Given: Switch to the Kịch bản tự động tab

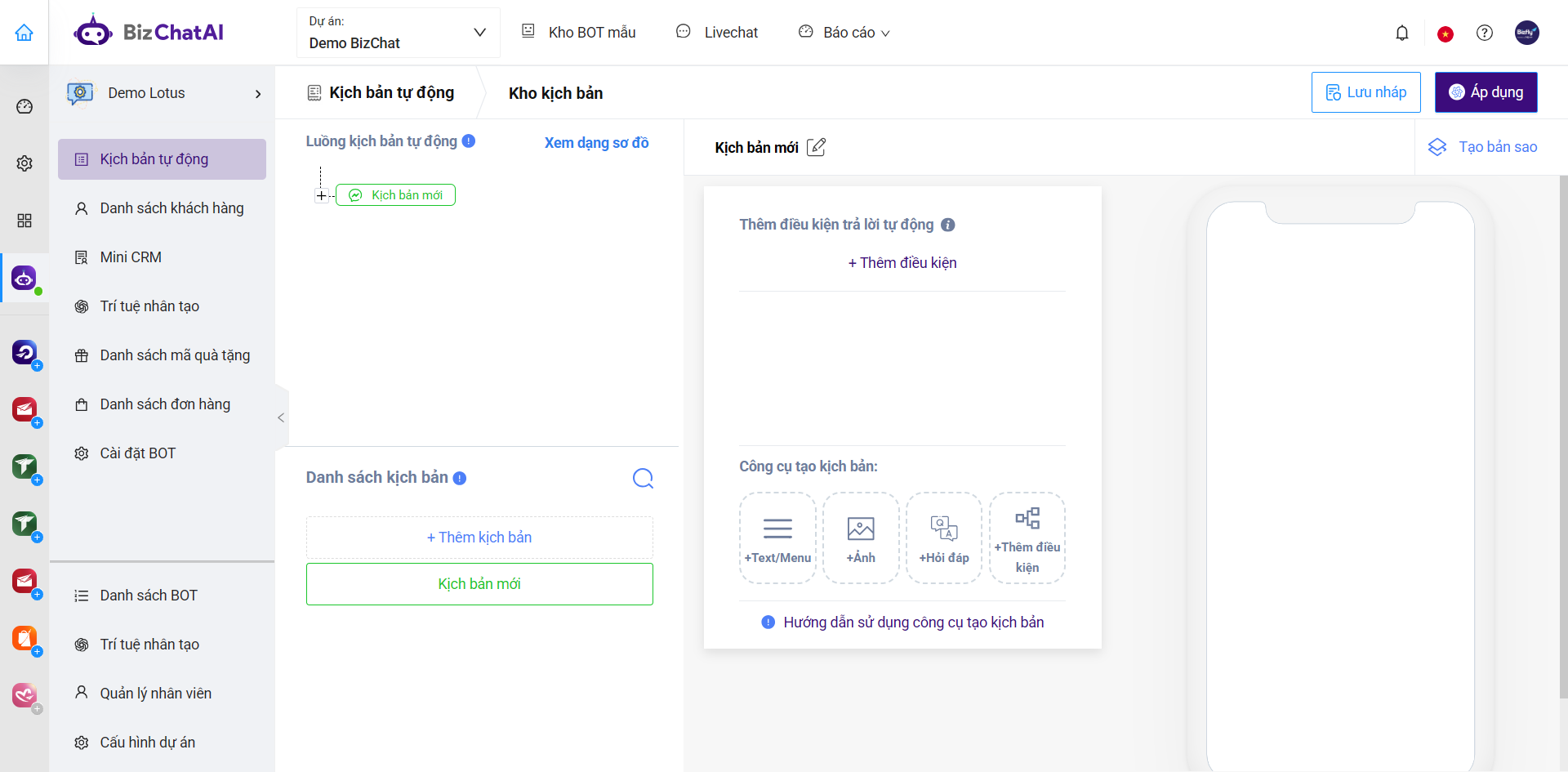Looking at the screenshot, I should point(381,93).
